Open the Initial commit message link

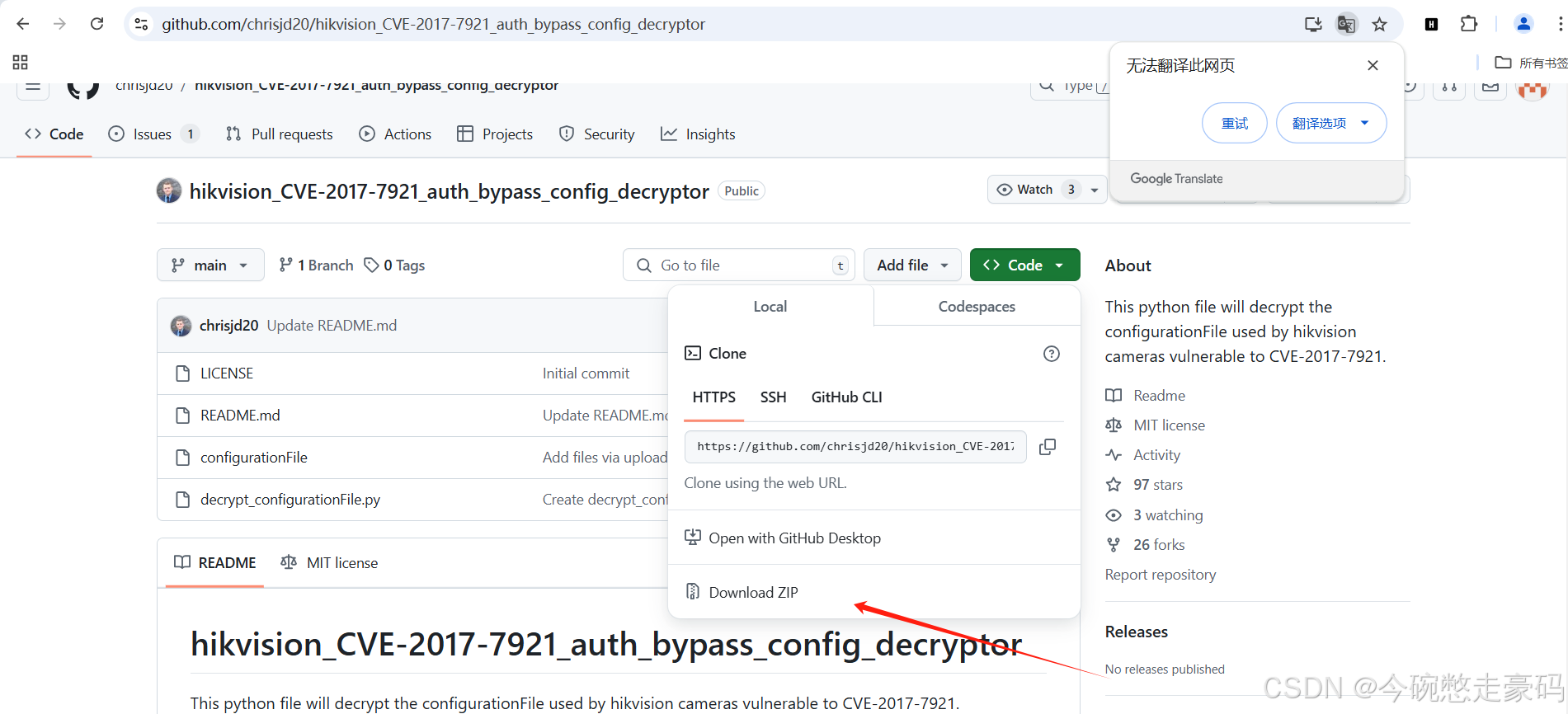(586, 373)
